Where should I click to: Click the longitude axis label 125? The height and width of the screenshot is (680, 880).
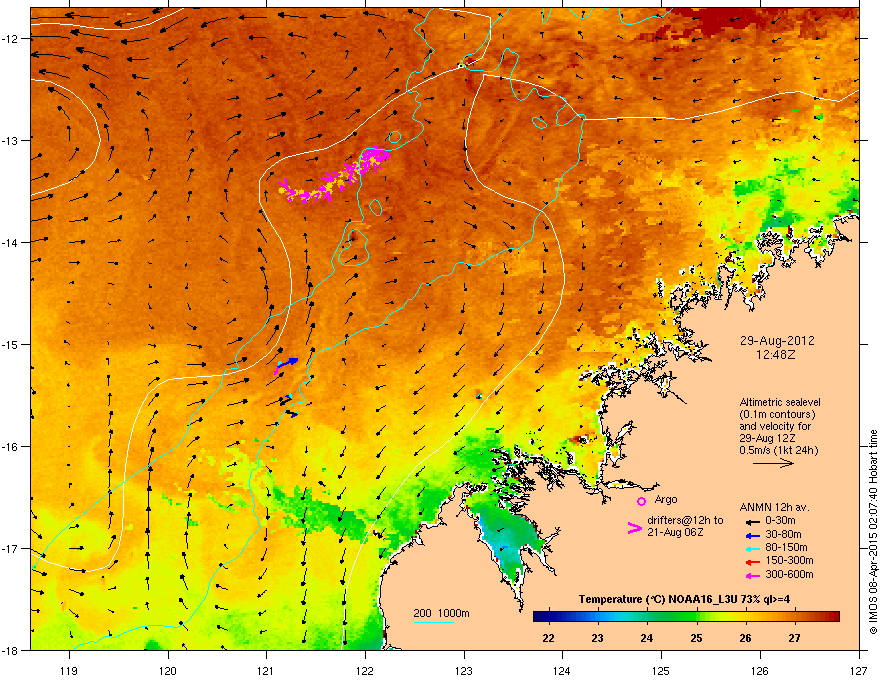[661, 671]
